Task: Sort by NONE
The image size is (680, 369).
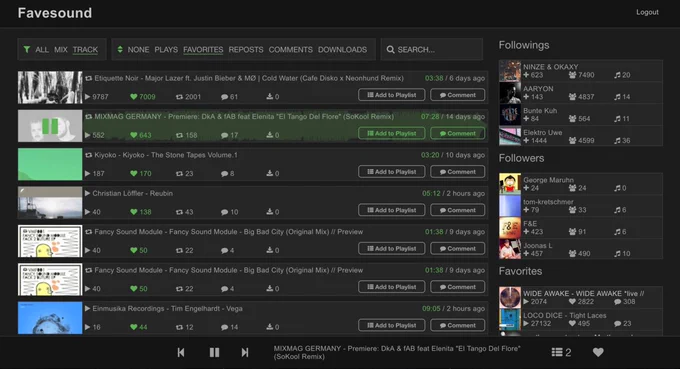Action: coord(138,49)
